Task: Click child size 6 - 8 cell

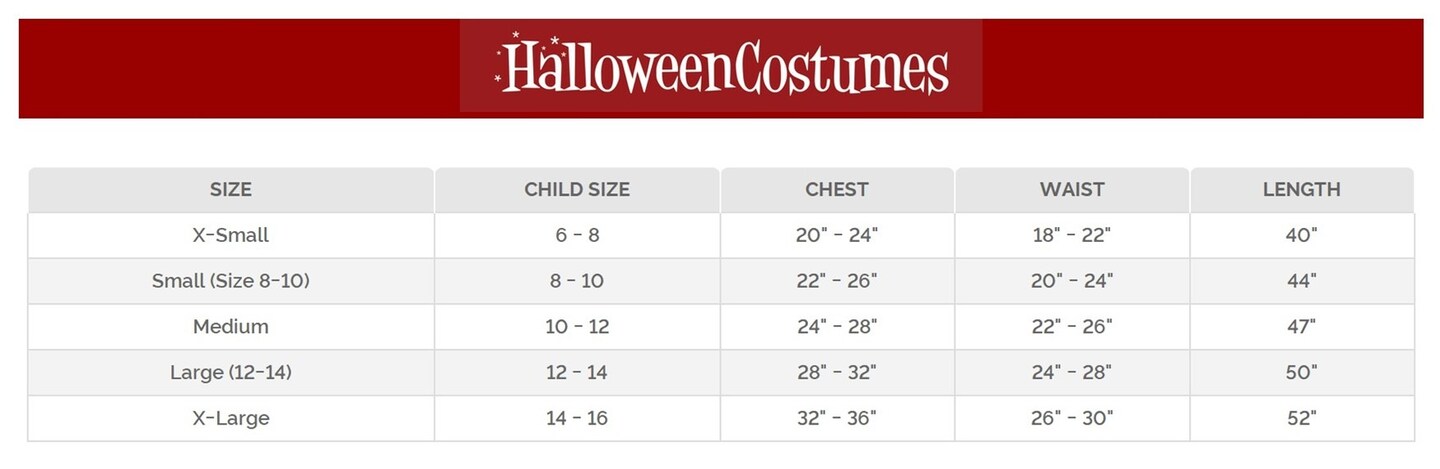Action: click(577, 236)
